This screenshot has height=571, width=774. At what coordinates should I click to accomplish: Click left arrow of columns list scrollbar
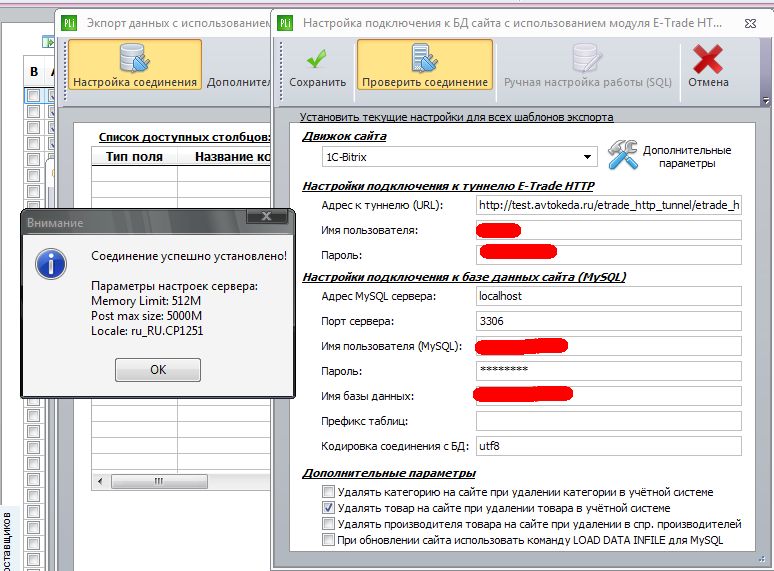tap(100, 481)
